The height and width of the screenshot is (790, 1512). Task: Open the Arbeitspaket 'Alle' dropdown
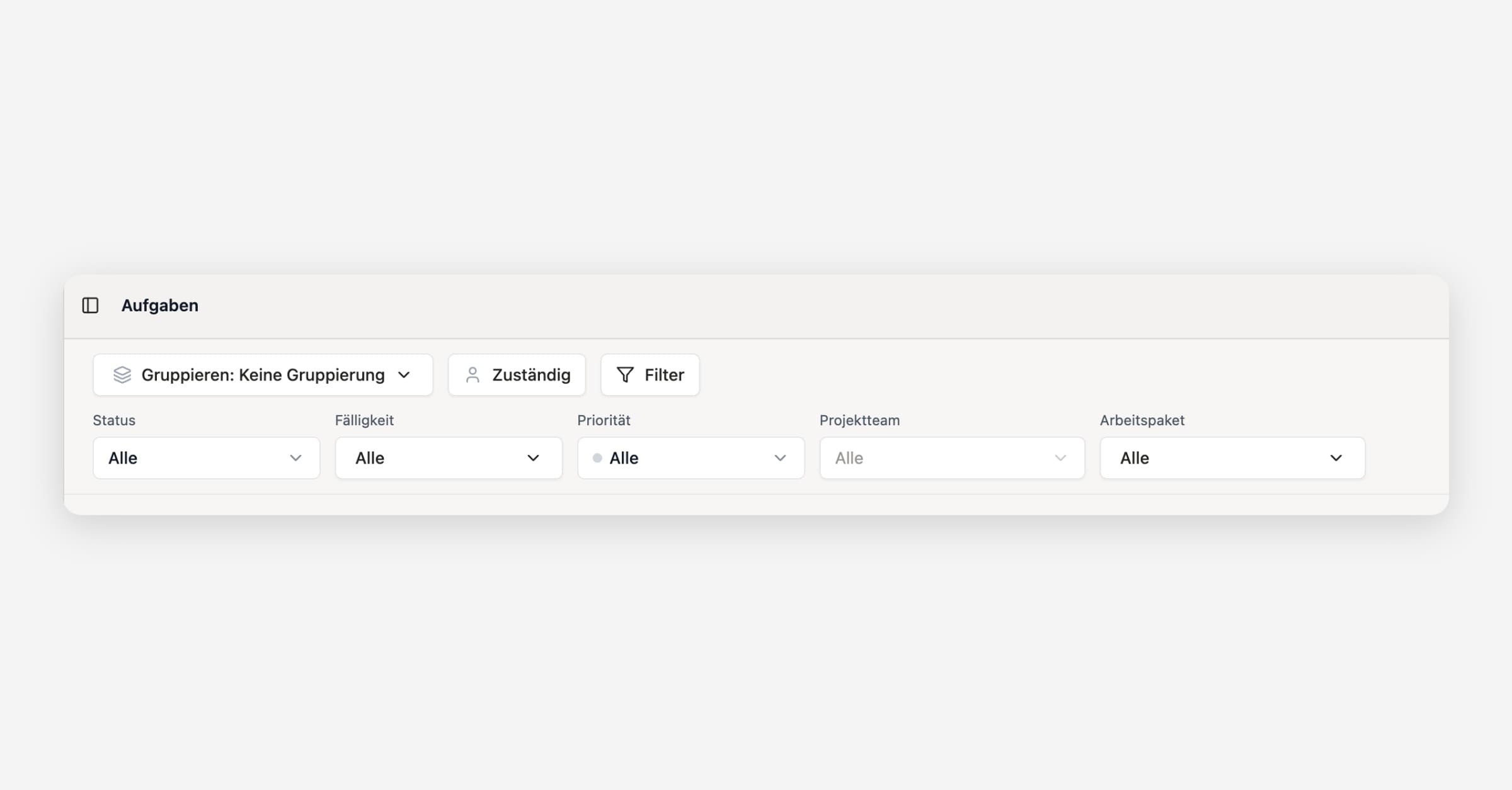(x=1232, y=458)
